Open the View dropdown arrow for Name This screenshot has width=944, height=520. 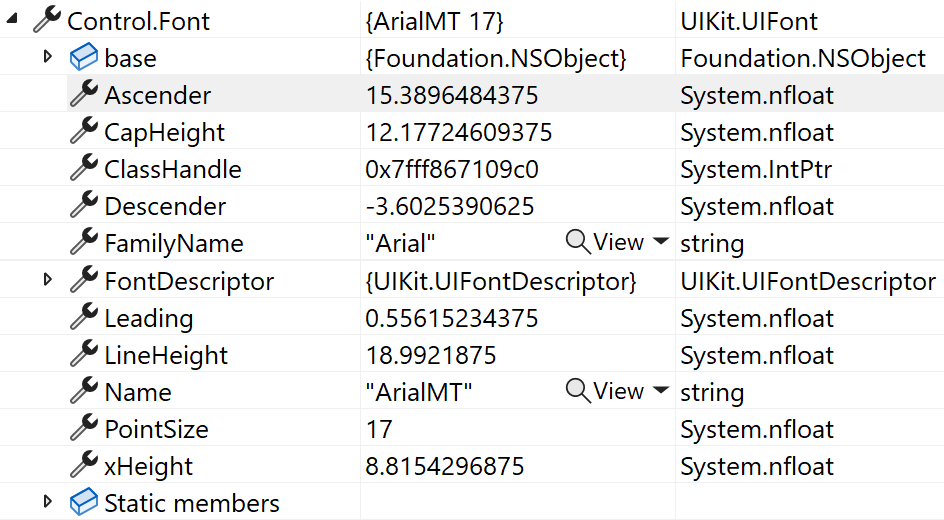tap(660, 391)
